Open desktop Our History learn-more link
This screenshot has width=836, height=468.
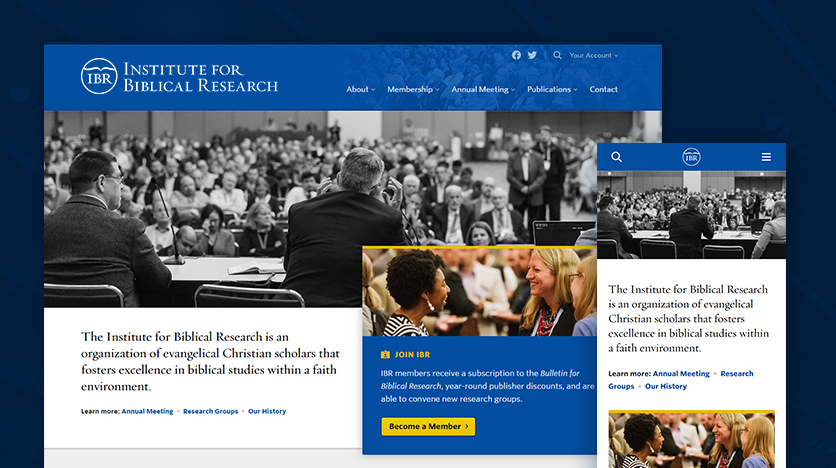click(267, 411)
